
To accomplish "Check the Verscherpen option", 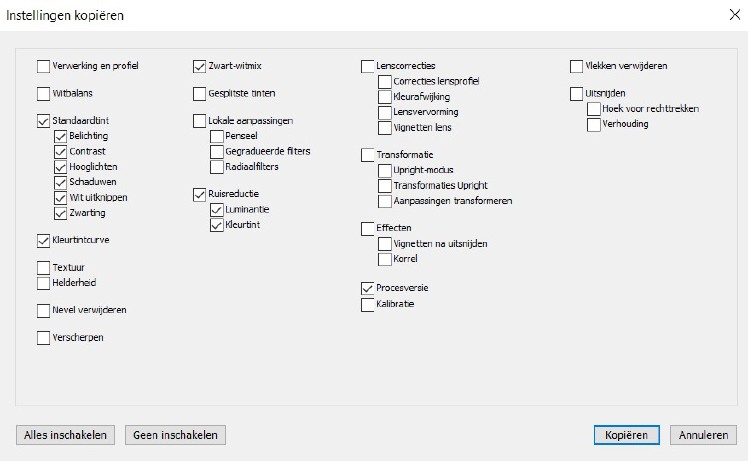I will 43,337.
